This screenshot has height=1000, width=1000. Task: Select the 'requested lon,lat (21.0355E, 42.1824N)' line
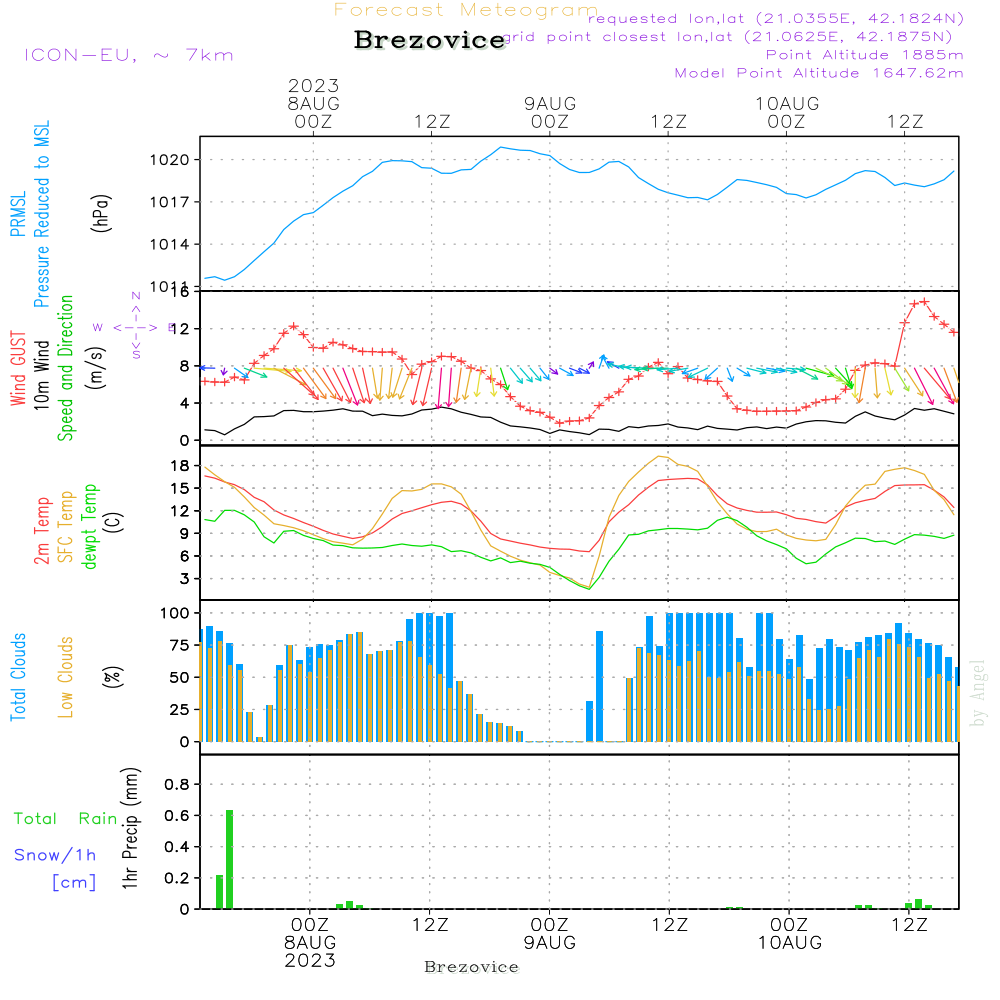(776, 19)
